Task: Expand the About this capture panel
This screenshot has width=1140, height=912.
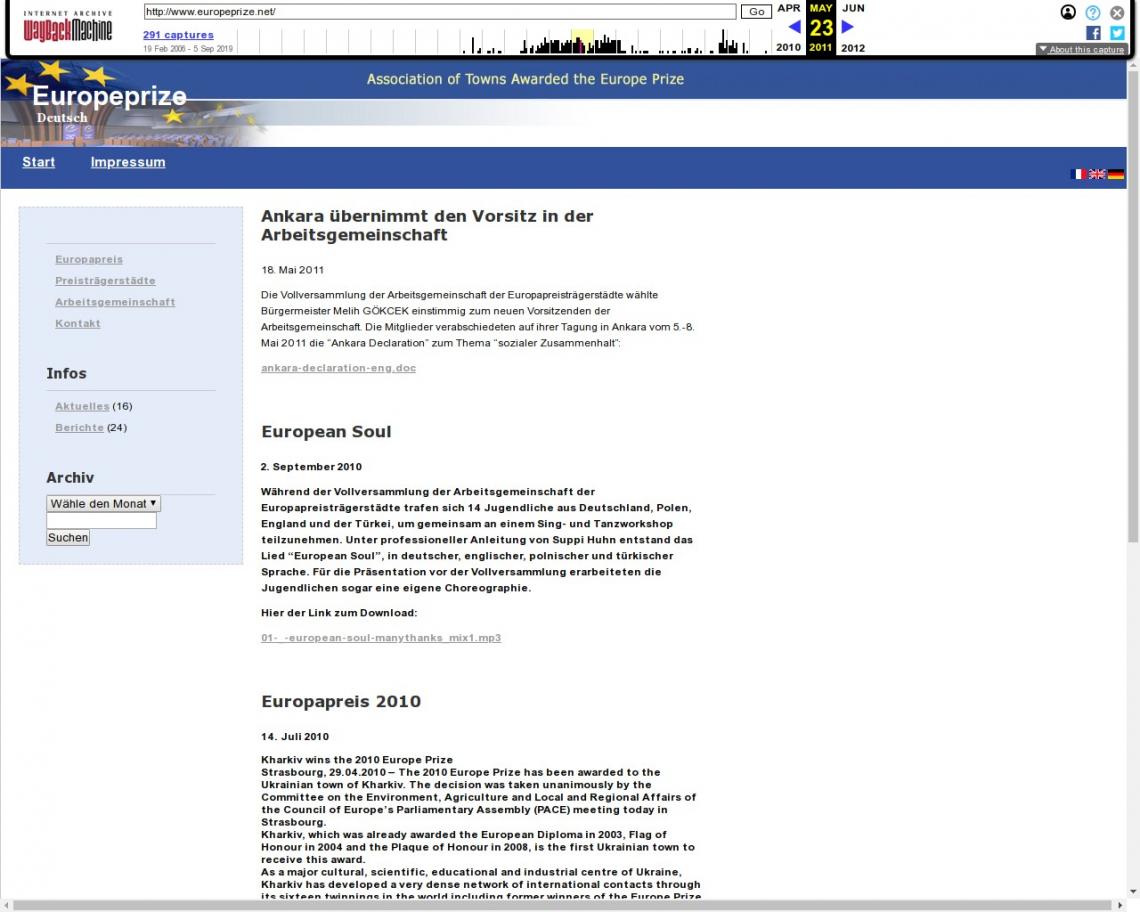Action: point(1081,49)
